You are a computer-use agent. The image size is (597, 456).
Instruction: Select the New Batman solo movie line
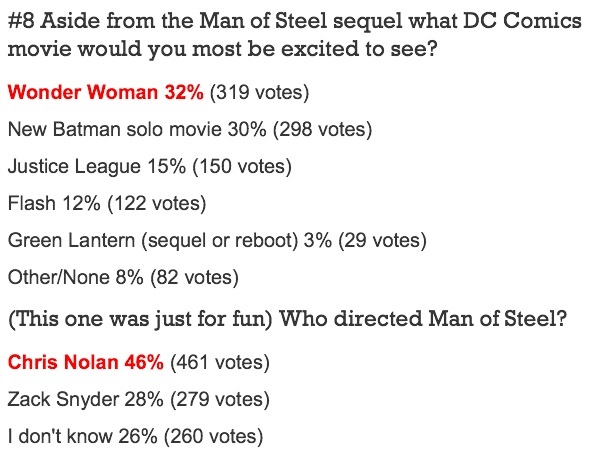point(190,129)
